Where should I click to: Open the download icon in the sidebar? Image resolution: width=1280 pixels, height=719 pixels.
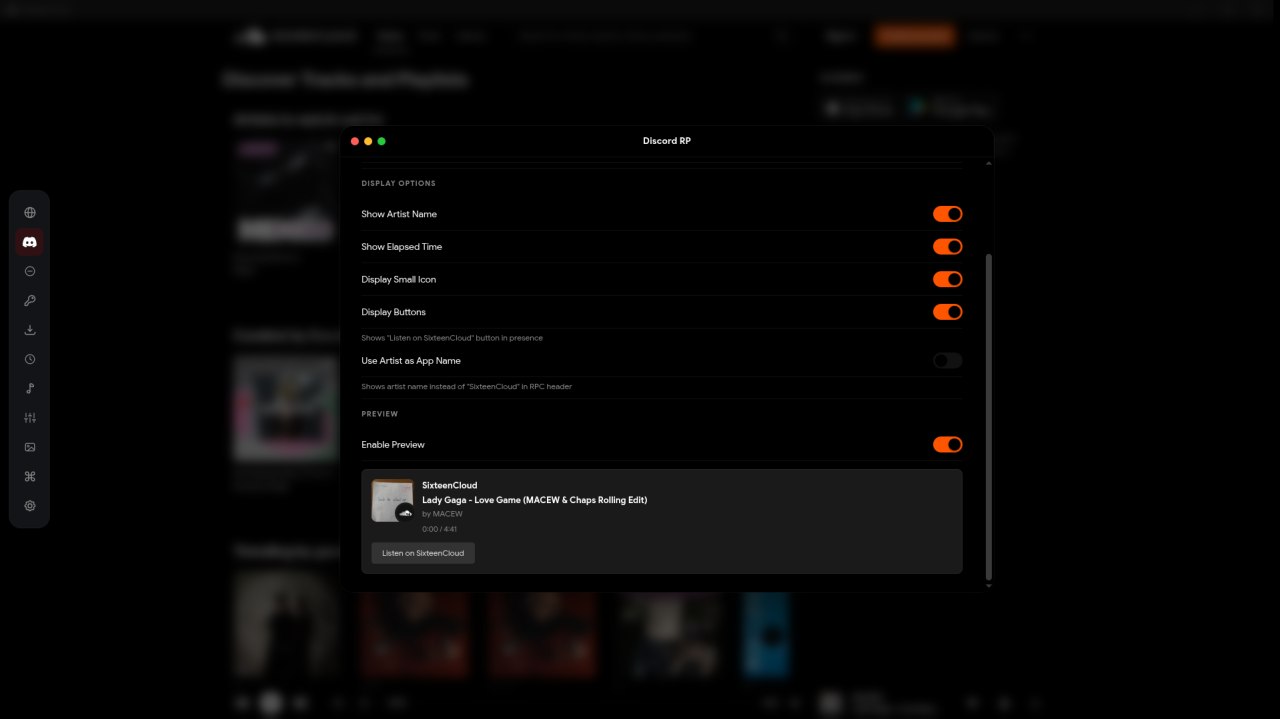[x=30, y=330]
